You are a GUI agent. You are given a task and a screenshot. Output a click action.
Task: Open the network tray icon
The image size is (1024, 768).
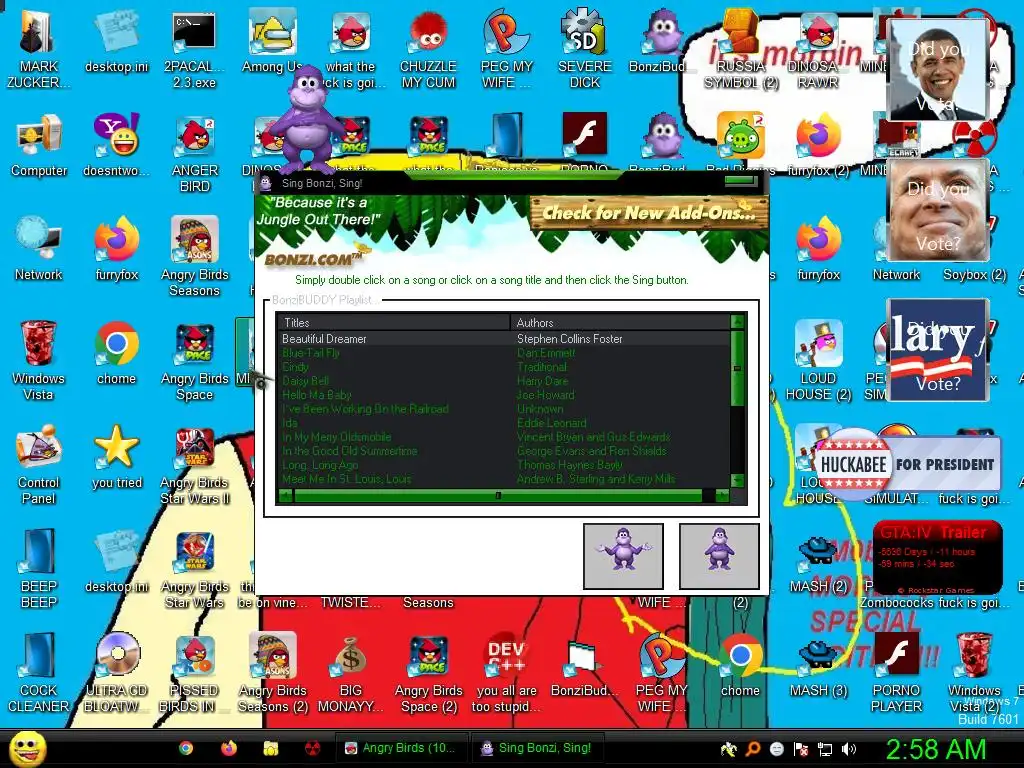(825, 749)
